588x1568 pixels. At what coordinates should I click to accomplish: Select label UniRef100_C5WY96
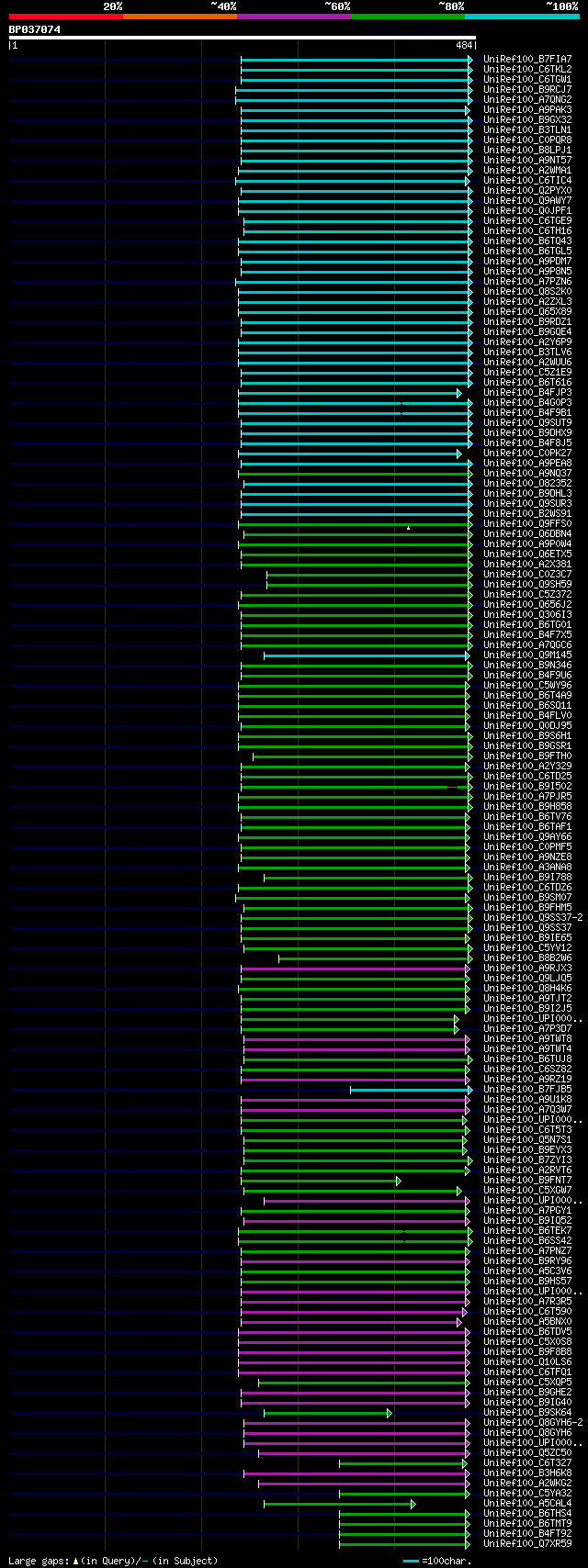point(527,686)
